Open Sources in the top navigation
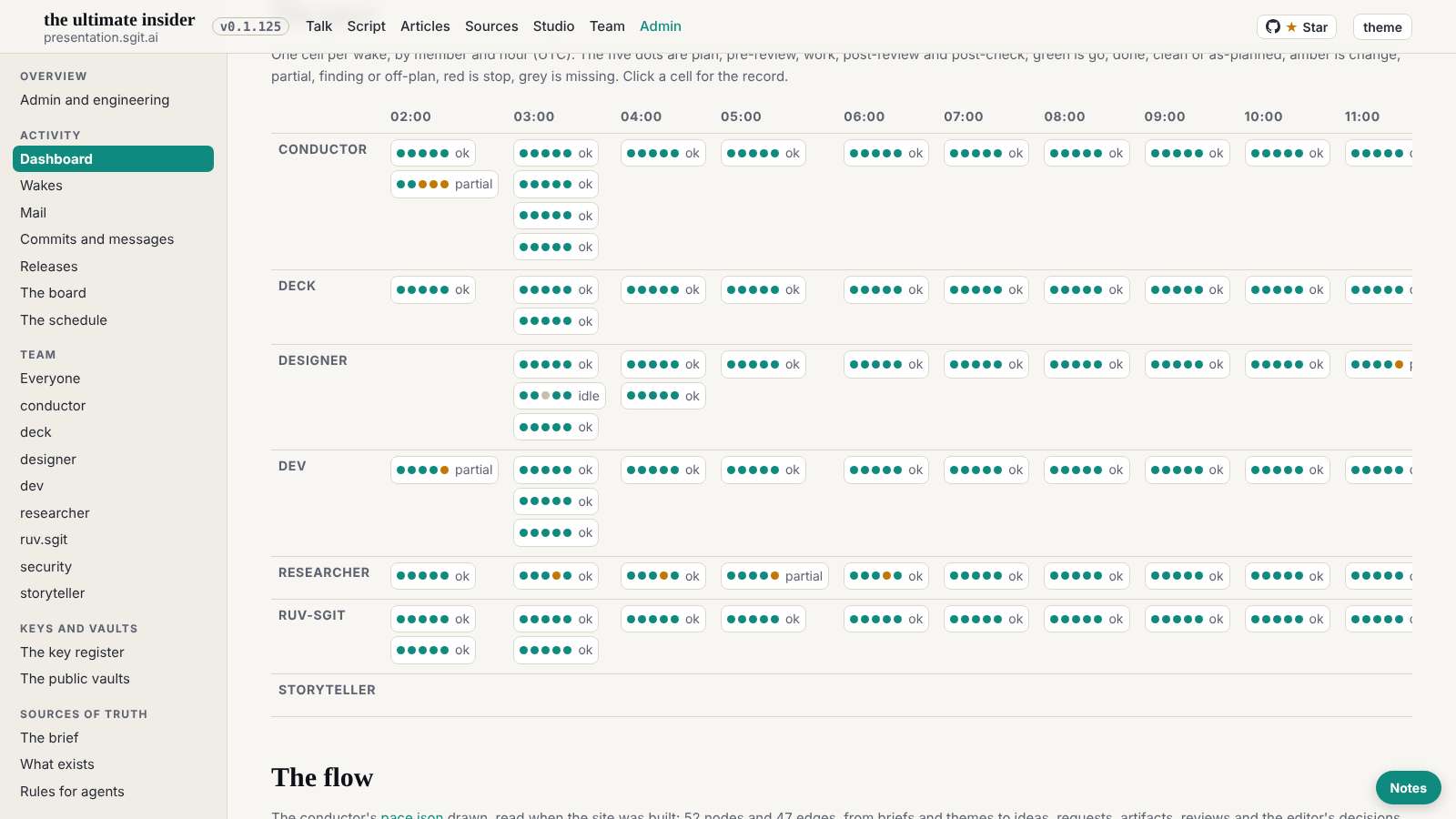Image resolution: width=1456 pixels, height=819 pixels. pos(491,26)
